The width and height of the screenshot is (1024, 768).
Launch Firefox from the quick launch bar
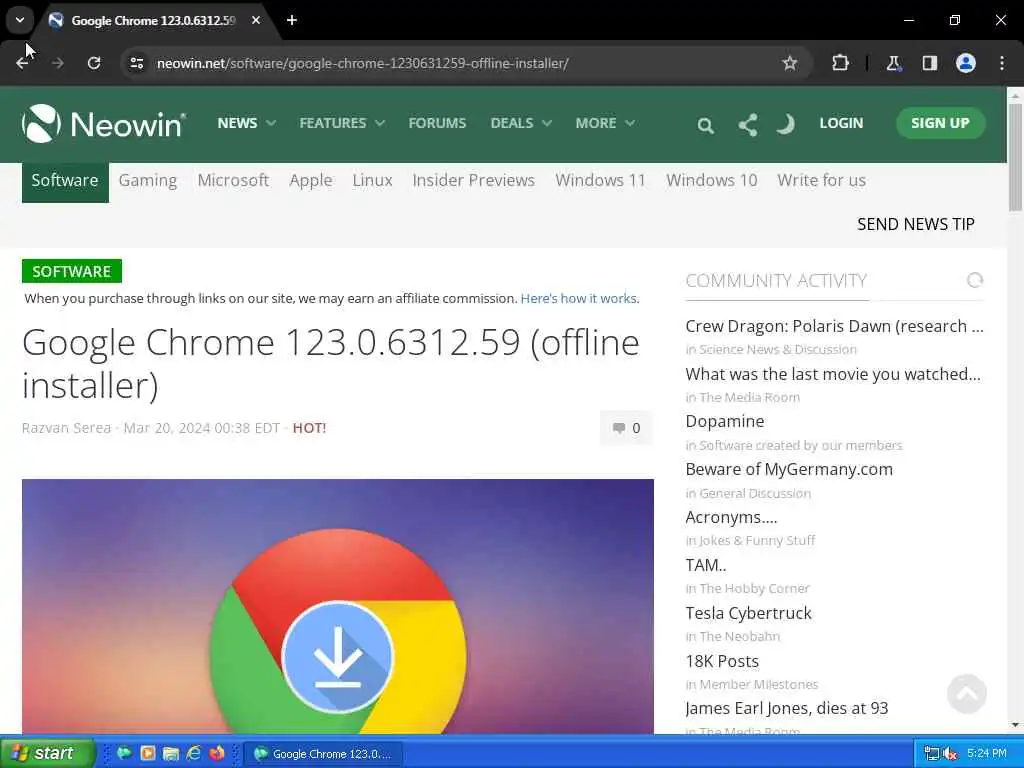tap(217, 753)
